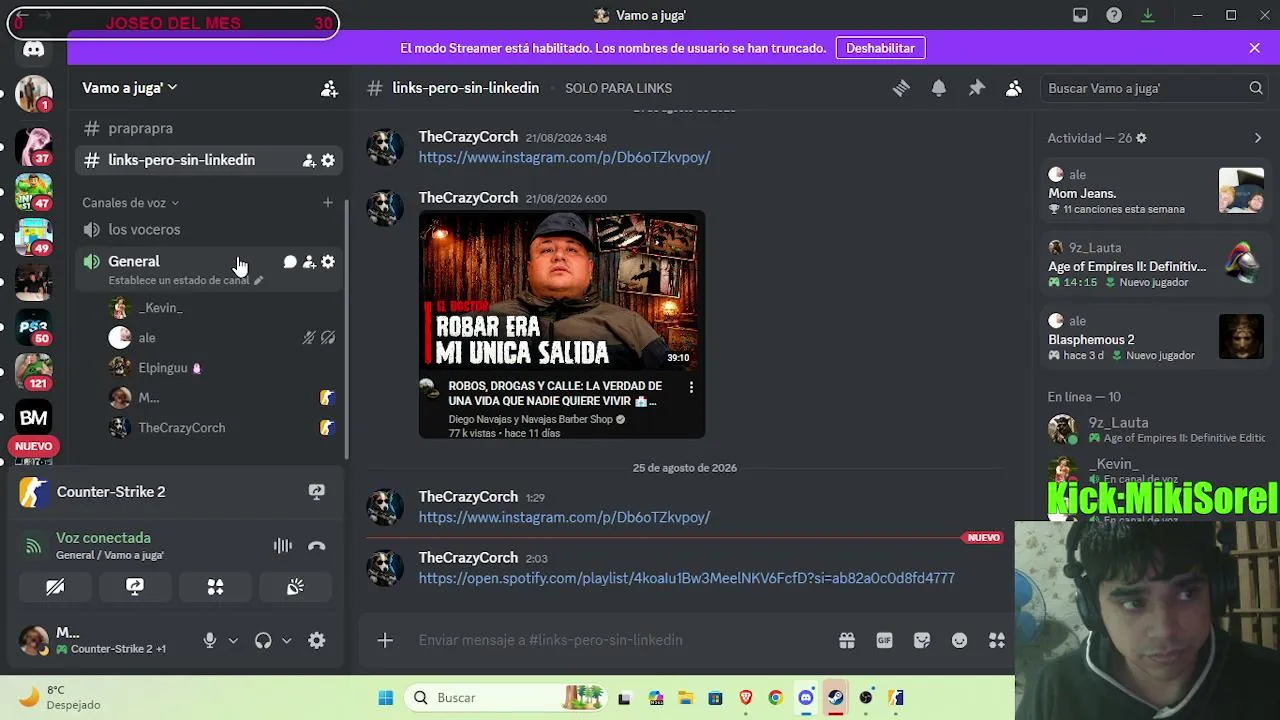Disconnect from the voice channel
The height and width of the screenshot is (720, 1280).
click(317, 546)
